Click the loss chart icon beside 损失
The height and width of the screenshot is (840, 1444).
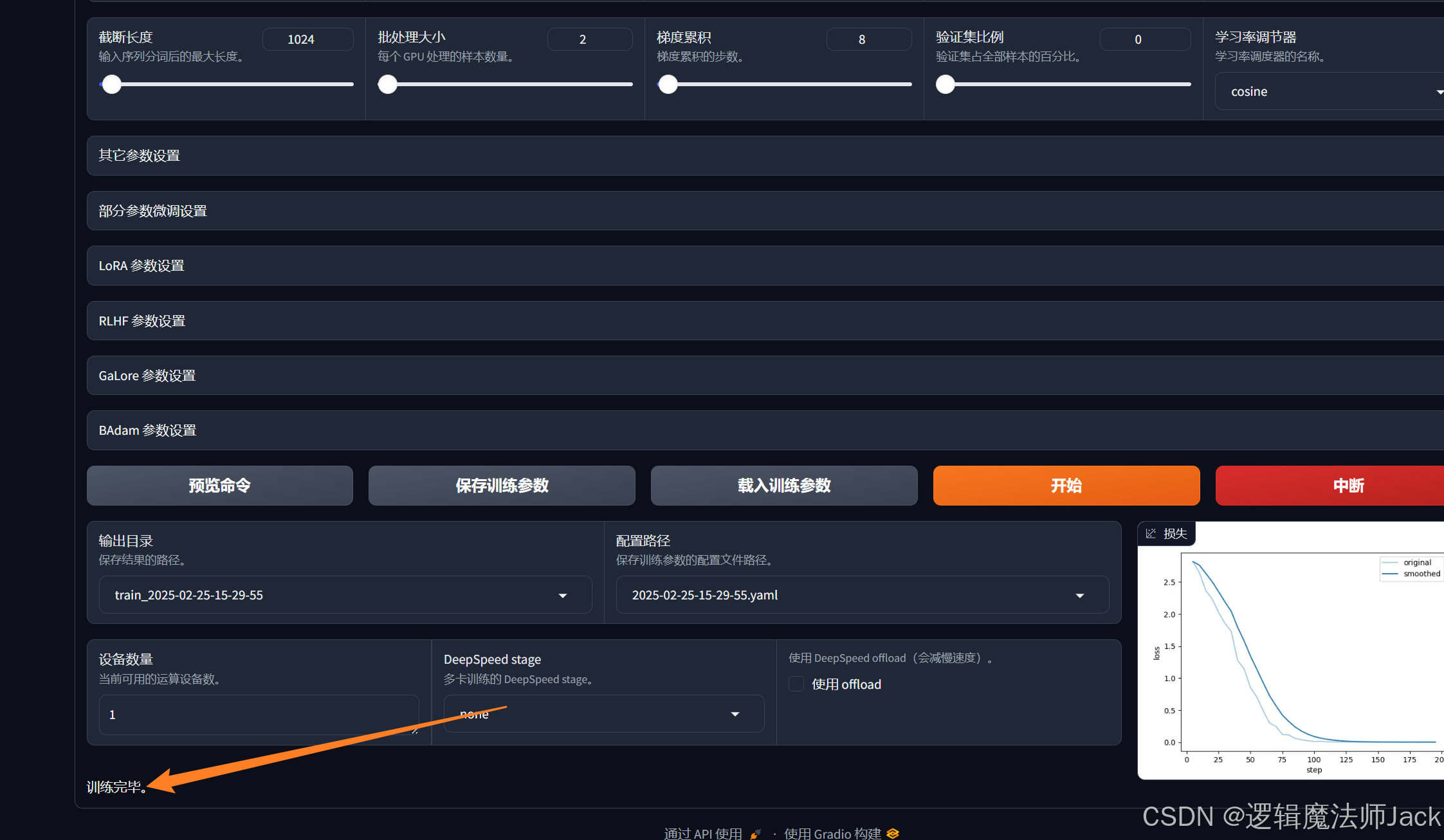1151,533
